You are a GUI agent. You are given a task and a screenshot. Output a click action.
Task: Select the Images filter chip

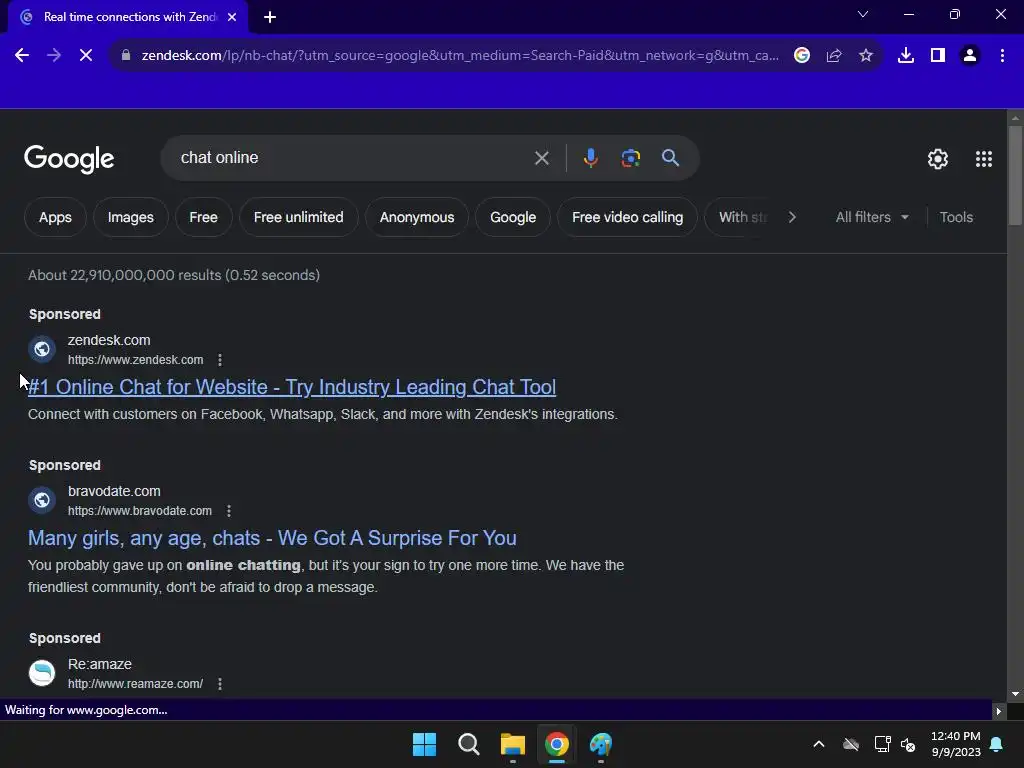coord(131,217)
